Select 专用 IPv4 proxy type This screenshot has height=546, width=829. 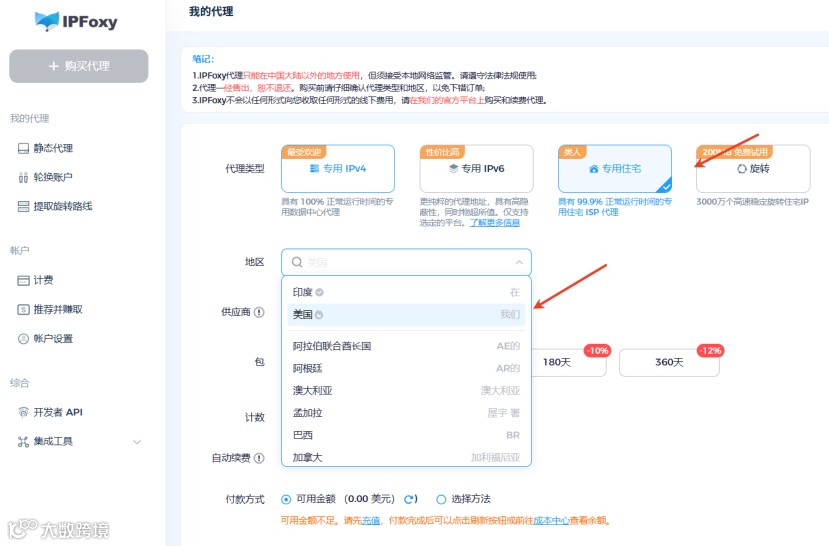(338, 169)
